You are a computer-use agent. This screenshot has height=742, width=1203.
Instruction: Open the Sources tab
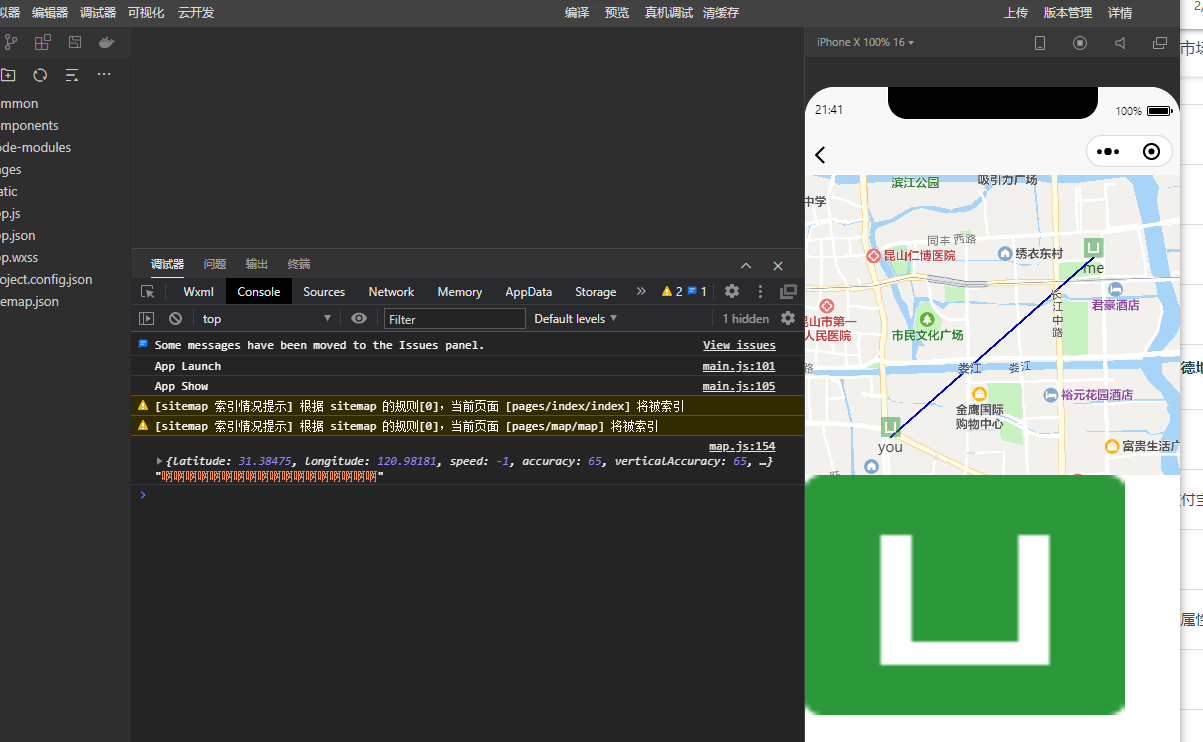(324, 292)
